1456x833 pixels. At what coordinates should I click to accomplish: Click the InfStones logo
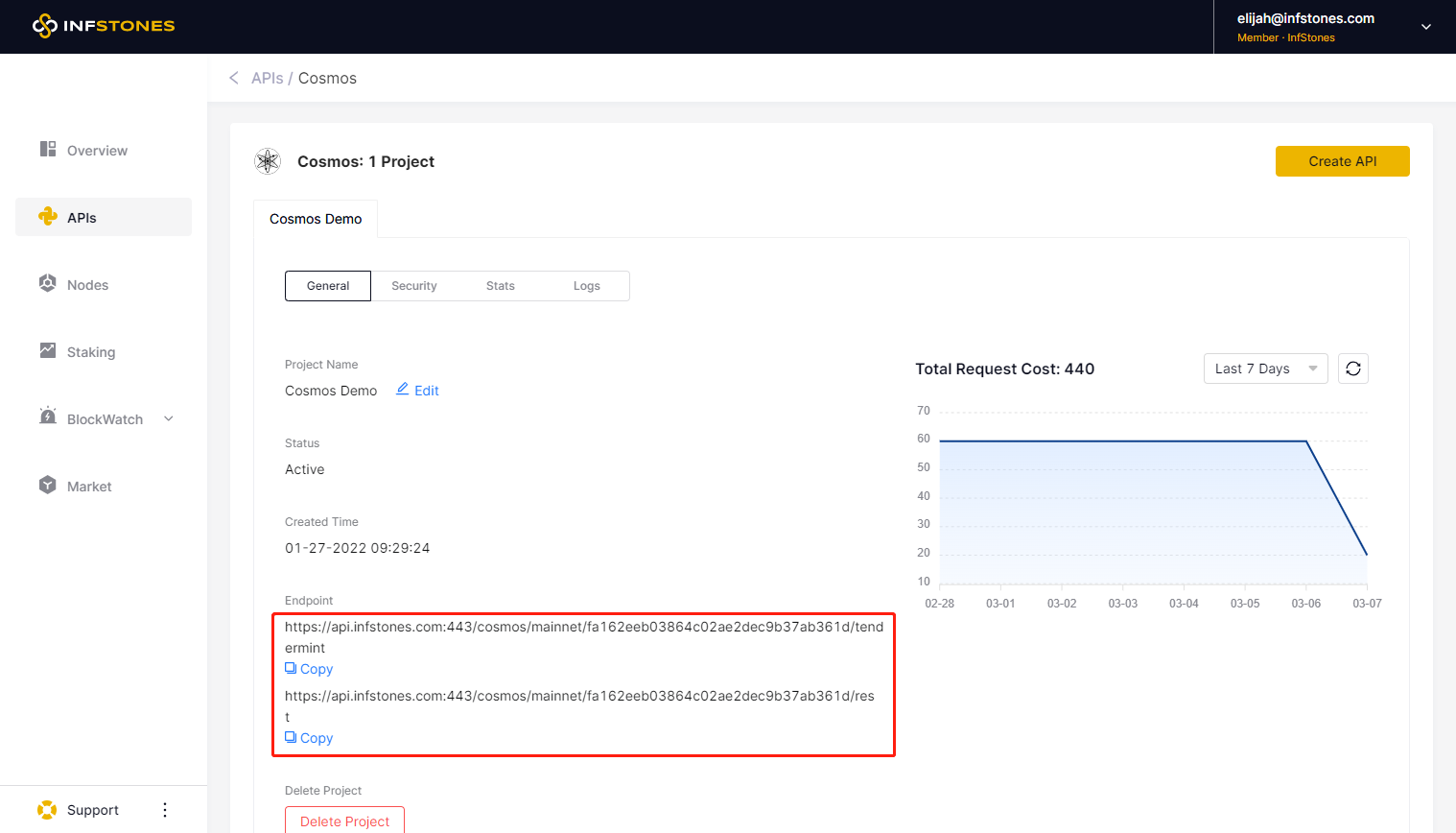[x=104, y=26]
